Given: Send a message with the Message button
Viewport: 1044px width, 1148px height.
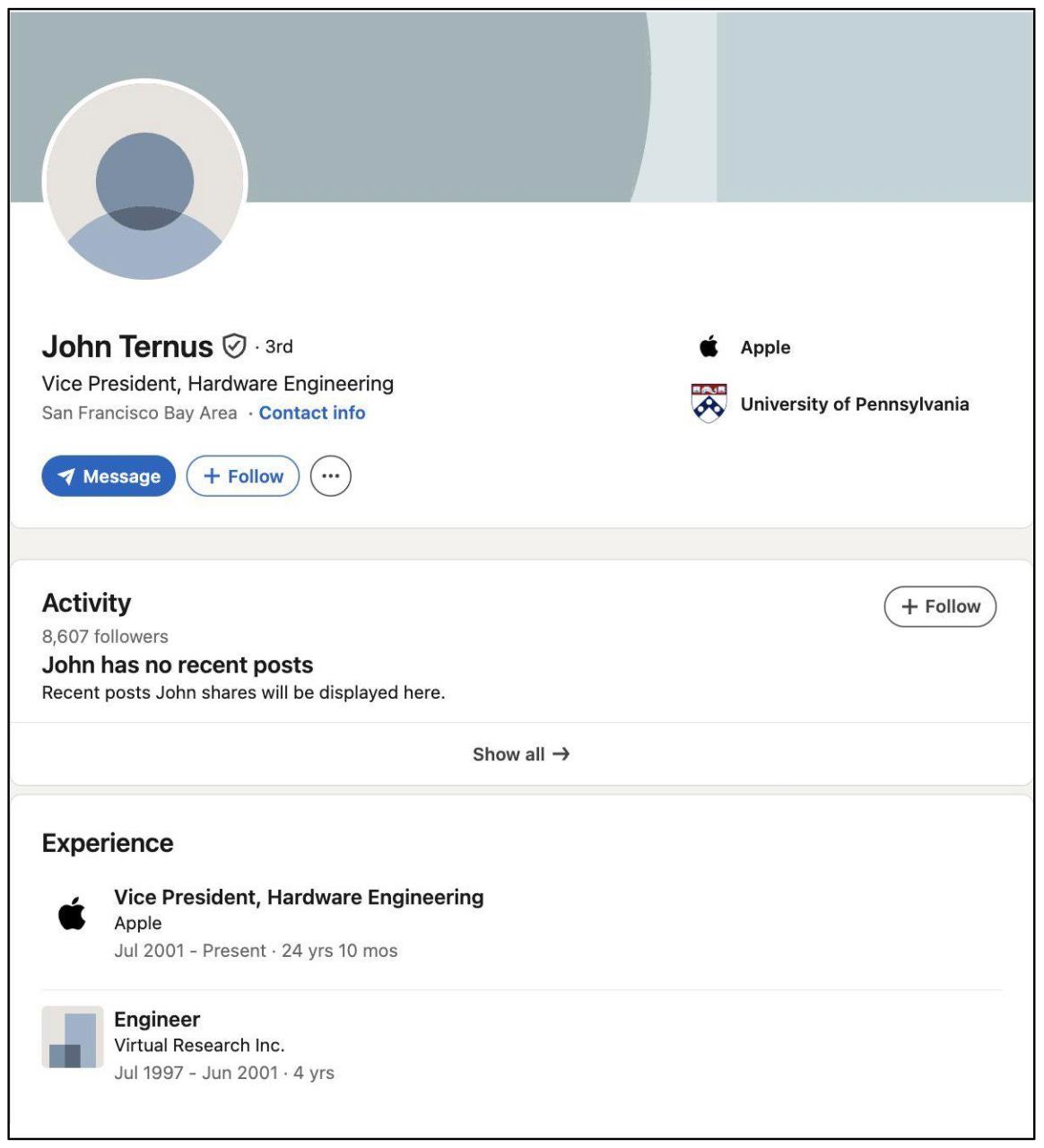Looking at the screenshot, I should coord(109,476).
